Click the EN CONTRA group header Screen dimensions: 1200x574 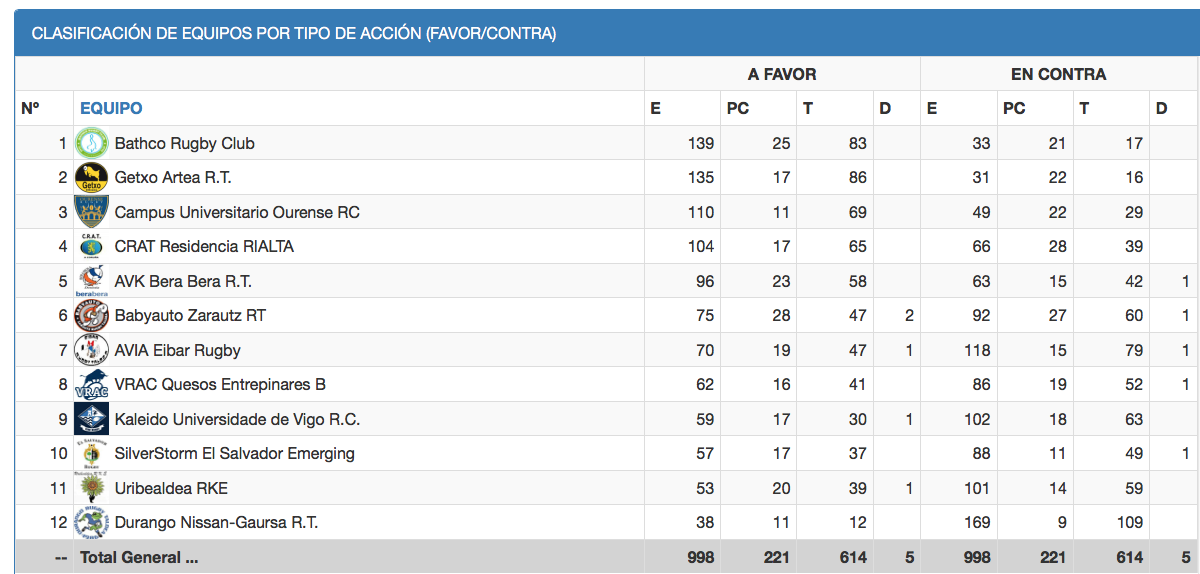point(1058,74)
